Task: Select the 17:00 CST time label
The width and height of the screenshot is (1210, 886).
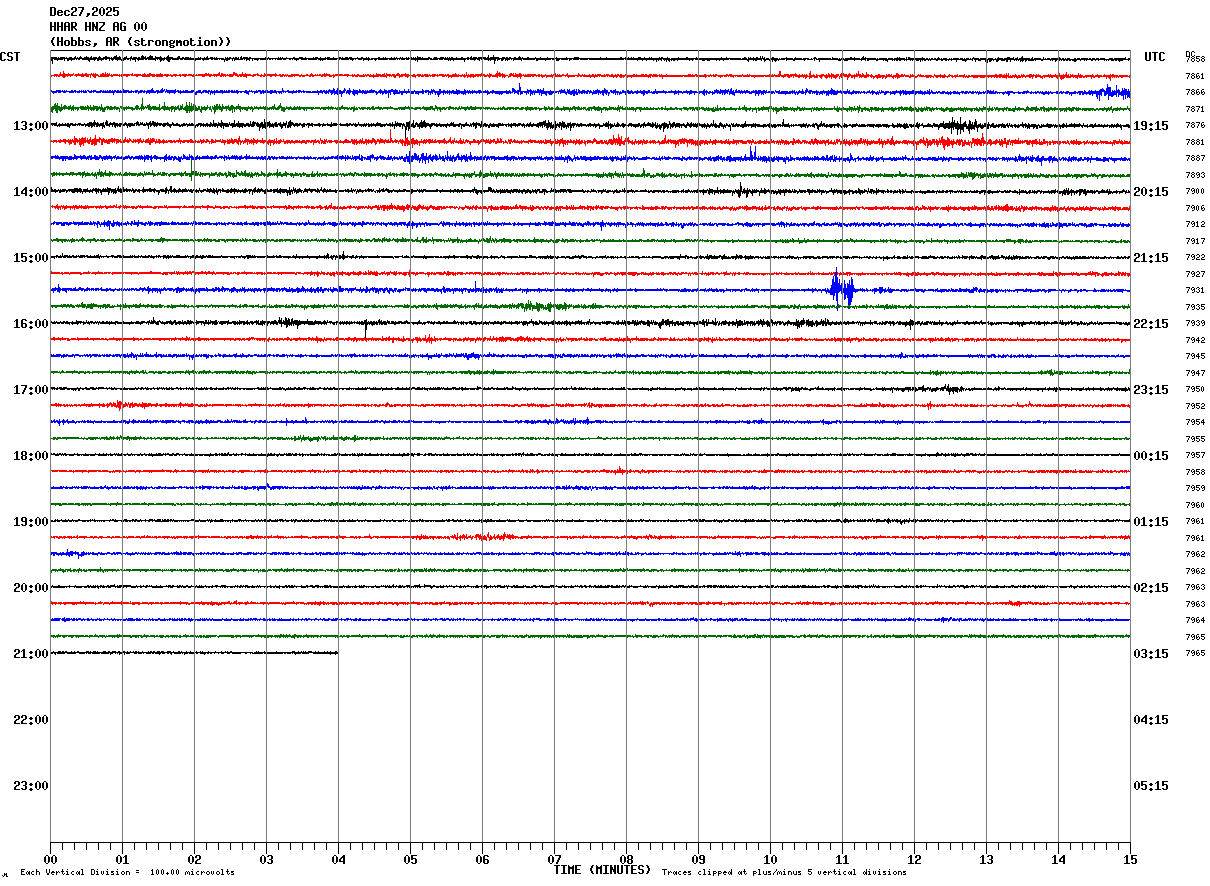Action: 30,390
